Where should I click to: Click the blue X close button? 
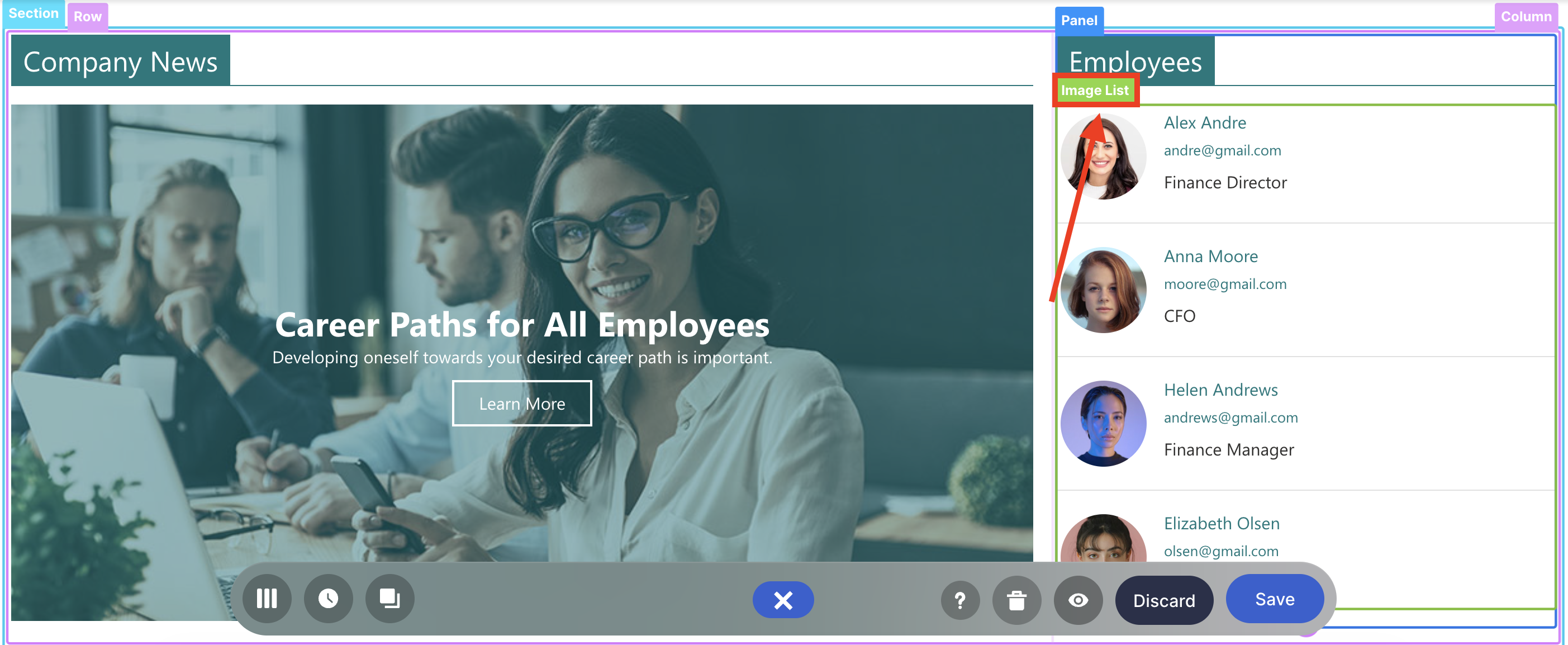783,600
